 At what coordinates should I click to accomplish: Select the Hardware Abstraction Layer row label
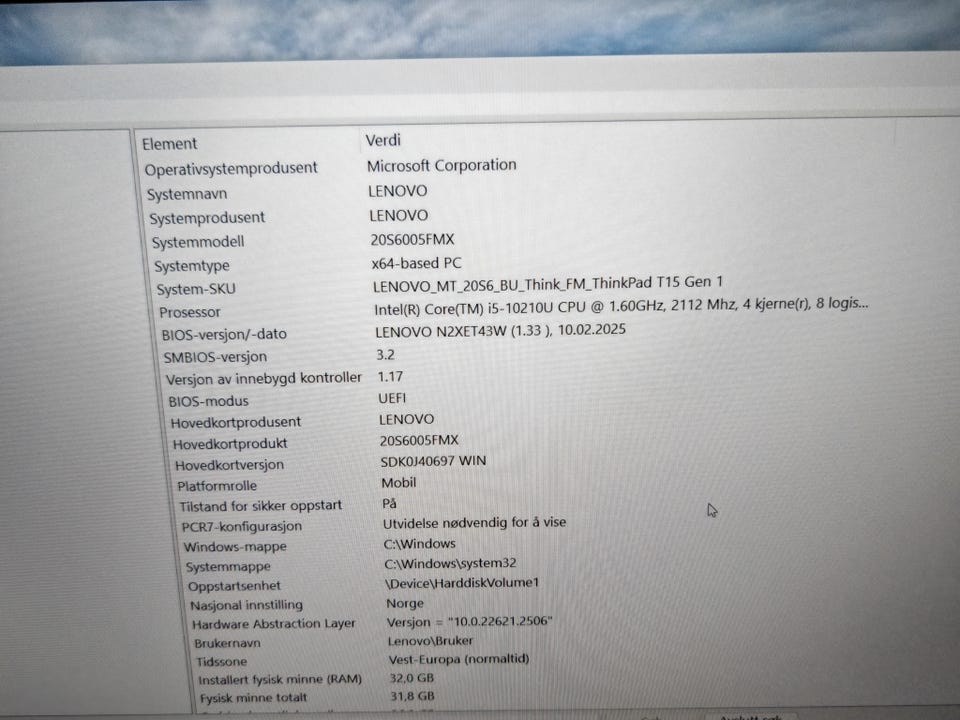274,624
